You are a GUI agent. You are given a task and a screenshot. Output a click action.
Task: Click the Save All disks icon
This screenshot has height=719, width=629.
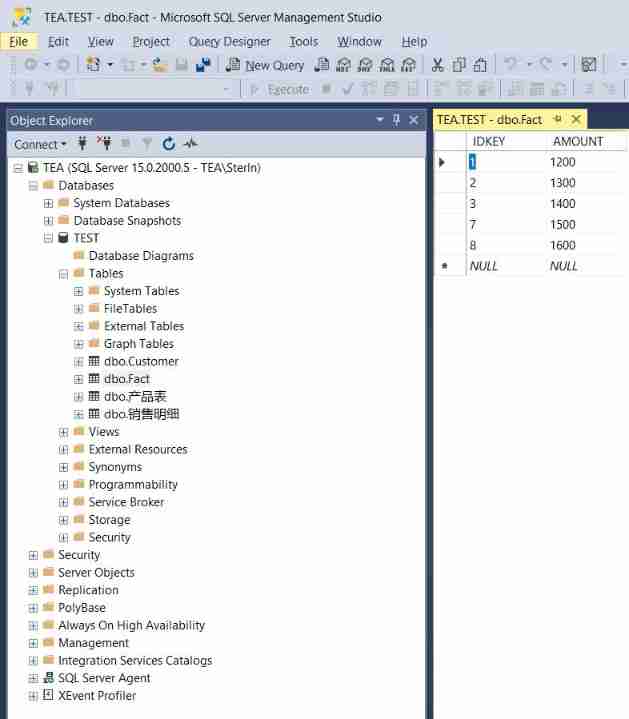pos(203,65)
